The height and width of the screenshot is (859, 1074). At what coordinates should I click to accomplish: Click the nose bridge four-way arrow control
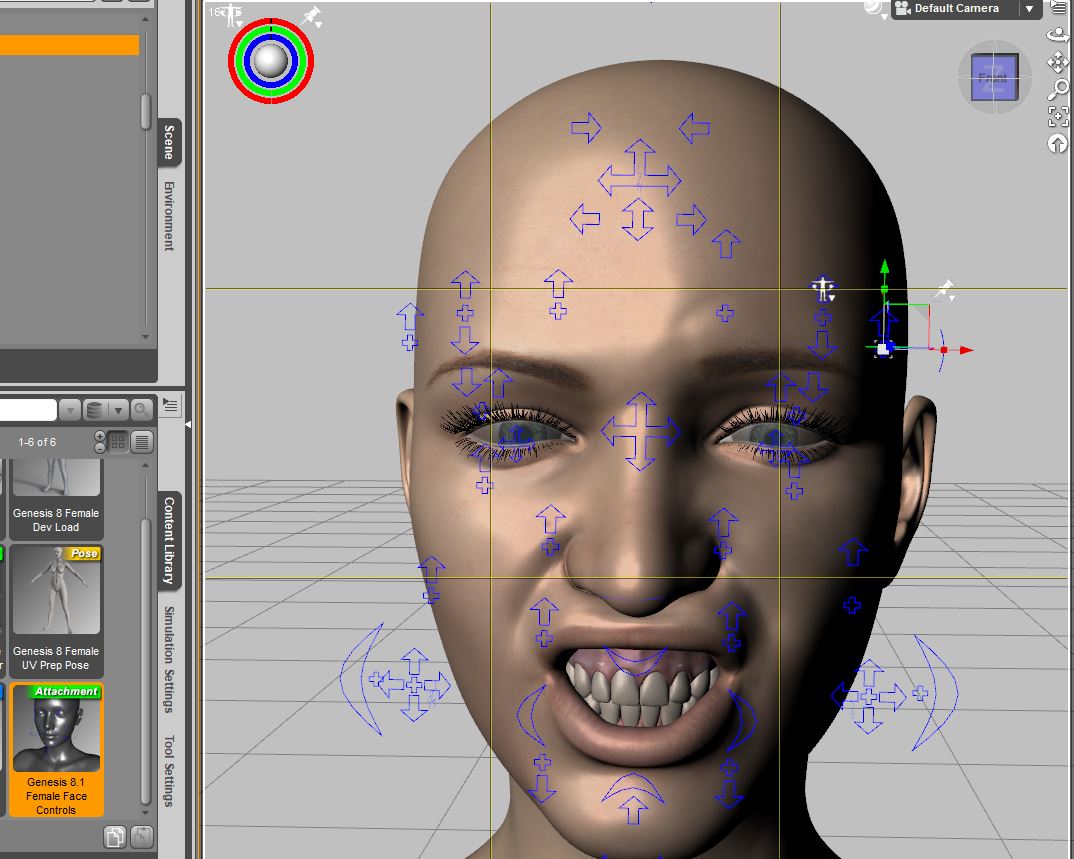(x=640, y=432)
